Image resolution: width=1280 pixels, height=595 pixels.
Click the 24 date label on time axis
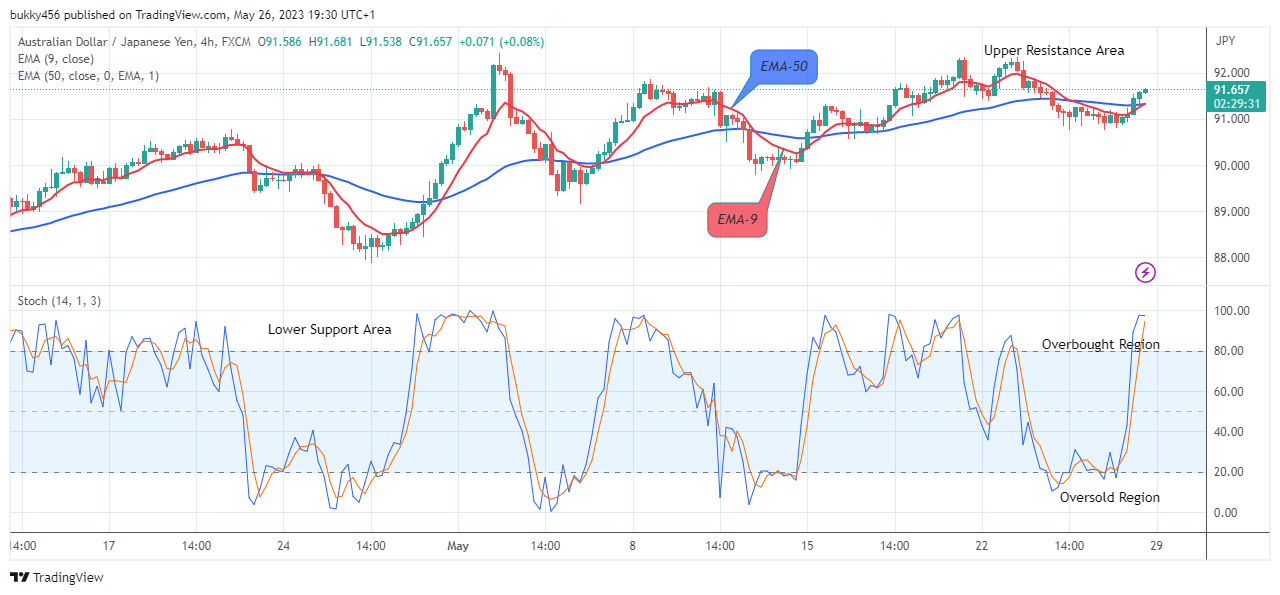click(283, 546)
